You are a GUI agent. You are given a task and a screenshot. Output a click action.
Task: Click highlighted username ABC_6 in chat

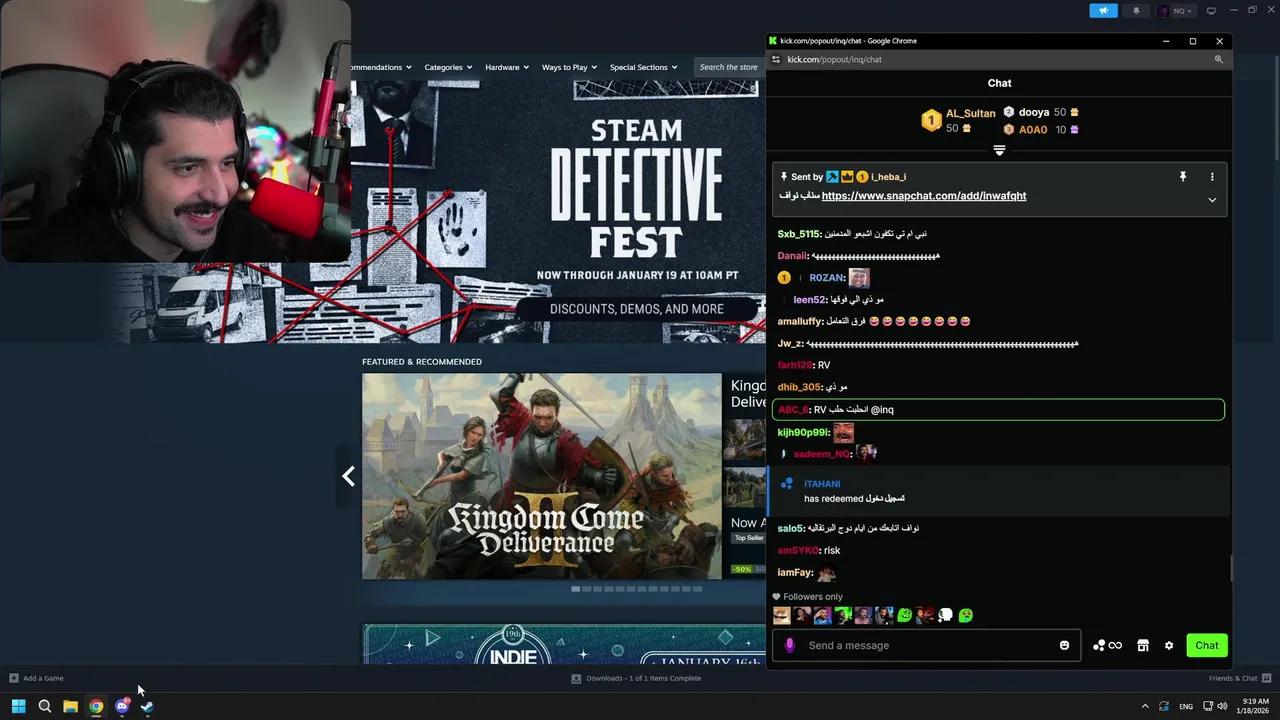[793, 410]
